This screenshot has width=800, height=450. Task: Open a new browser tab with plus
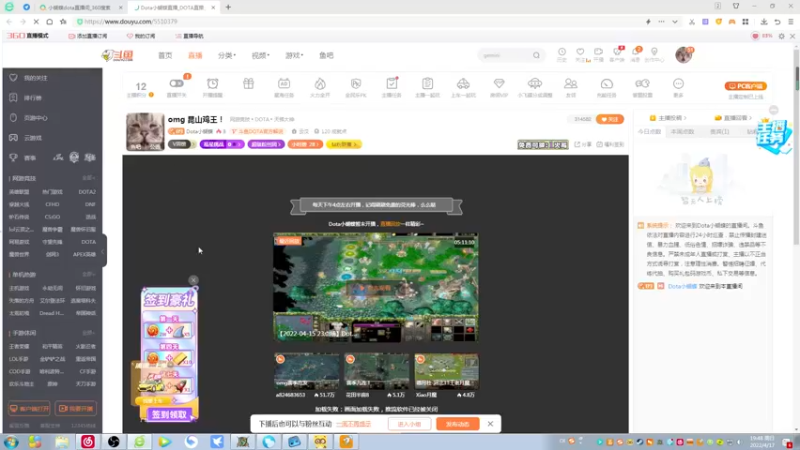[x=228, y=7]
